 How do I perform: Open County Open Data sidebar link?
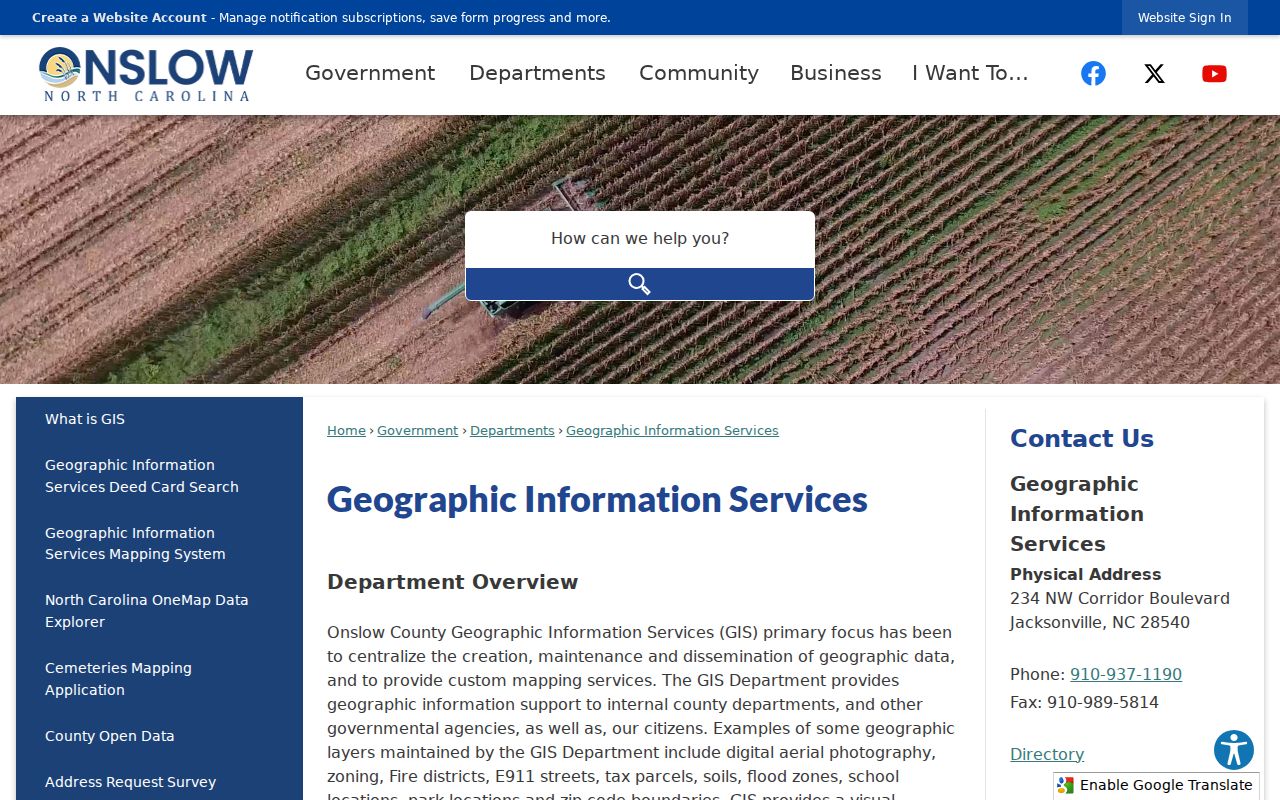[x=110, y=736]
